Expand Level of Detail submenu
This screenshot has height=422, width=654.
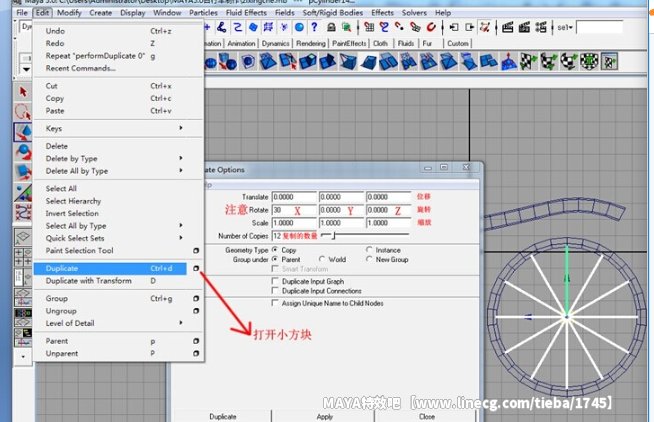(181, 323)
